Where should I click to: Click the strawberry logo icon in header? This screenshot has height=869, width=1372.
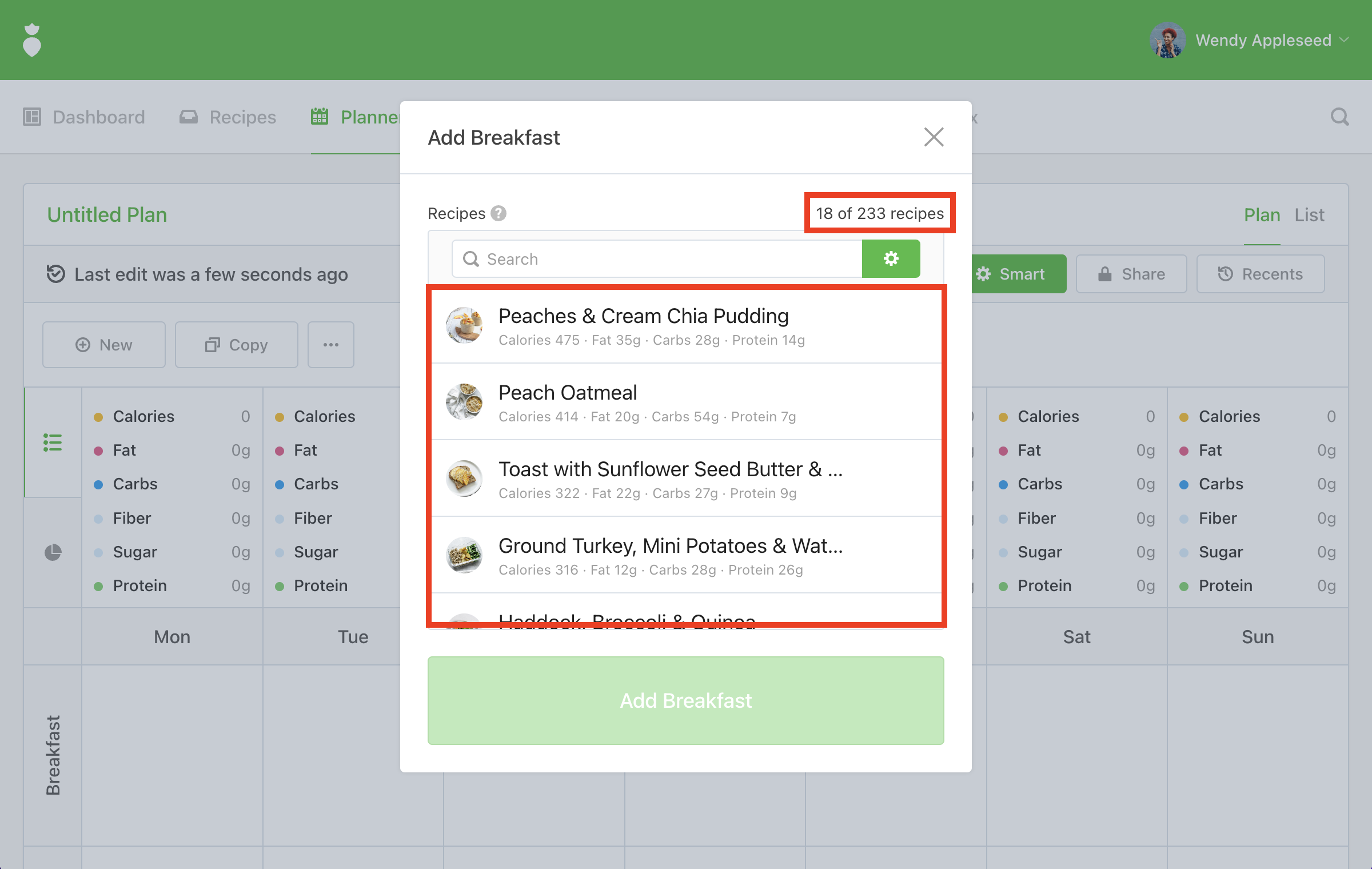pyautogui.click(x=32, y=40)
